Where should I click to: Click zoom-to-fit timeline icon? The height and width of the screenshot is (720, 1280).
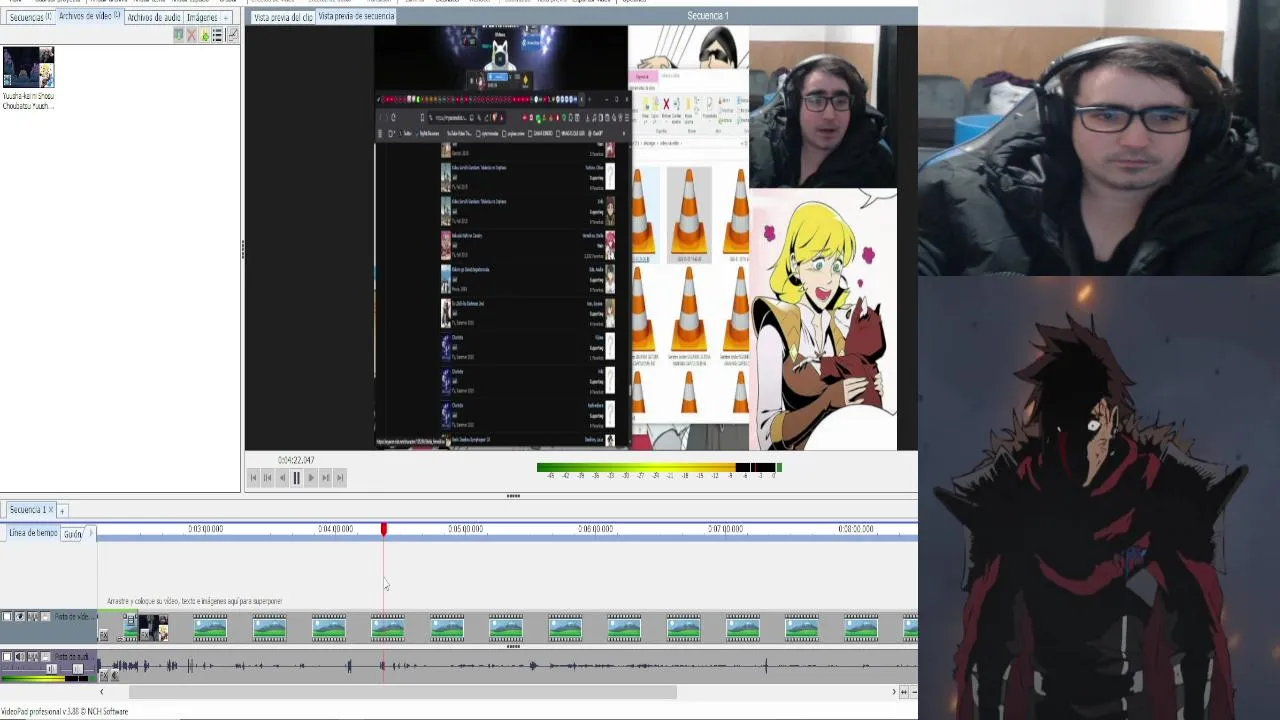903,692
